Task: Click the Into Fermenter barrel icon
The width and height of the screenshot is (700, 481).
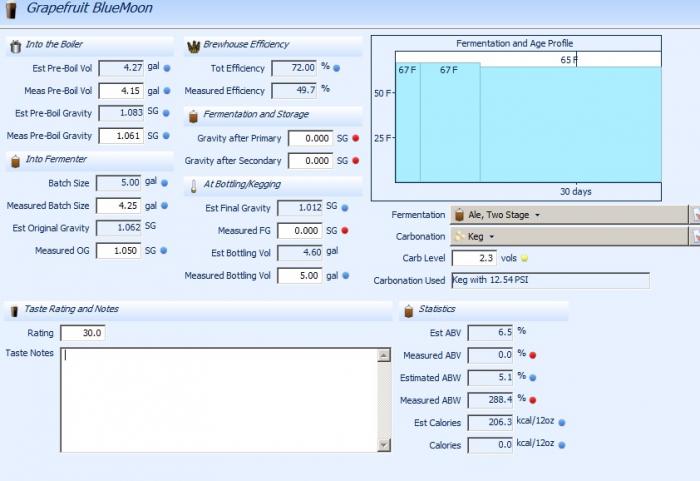Action: coord(16,161)
